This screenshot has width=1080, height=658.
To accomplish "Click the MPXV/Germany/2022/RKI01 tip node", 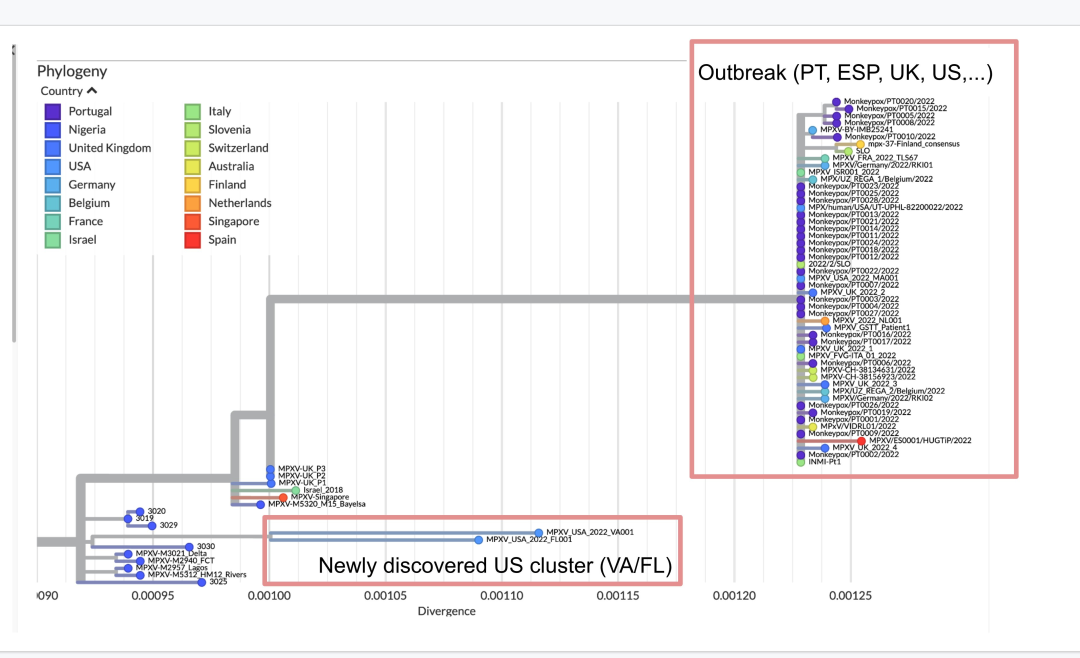I will click(x=825, y=165).
